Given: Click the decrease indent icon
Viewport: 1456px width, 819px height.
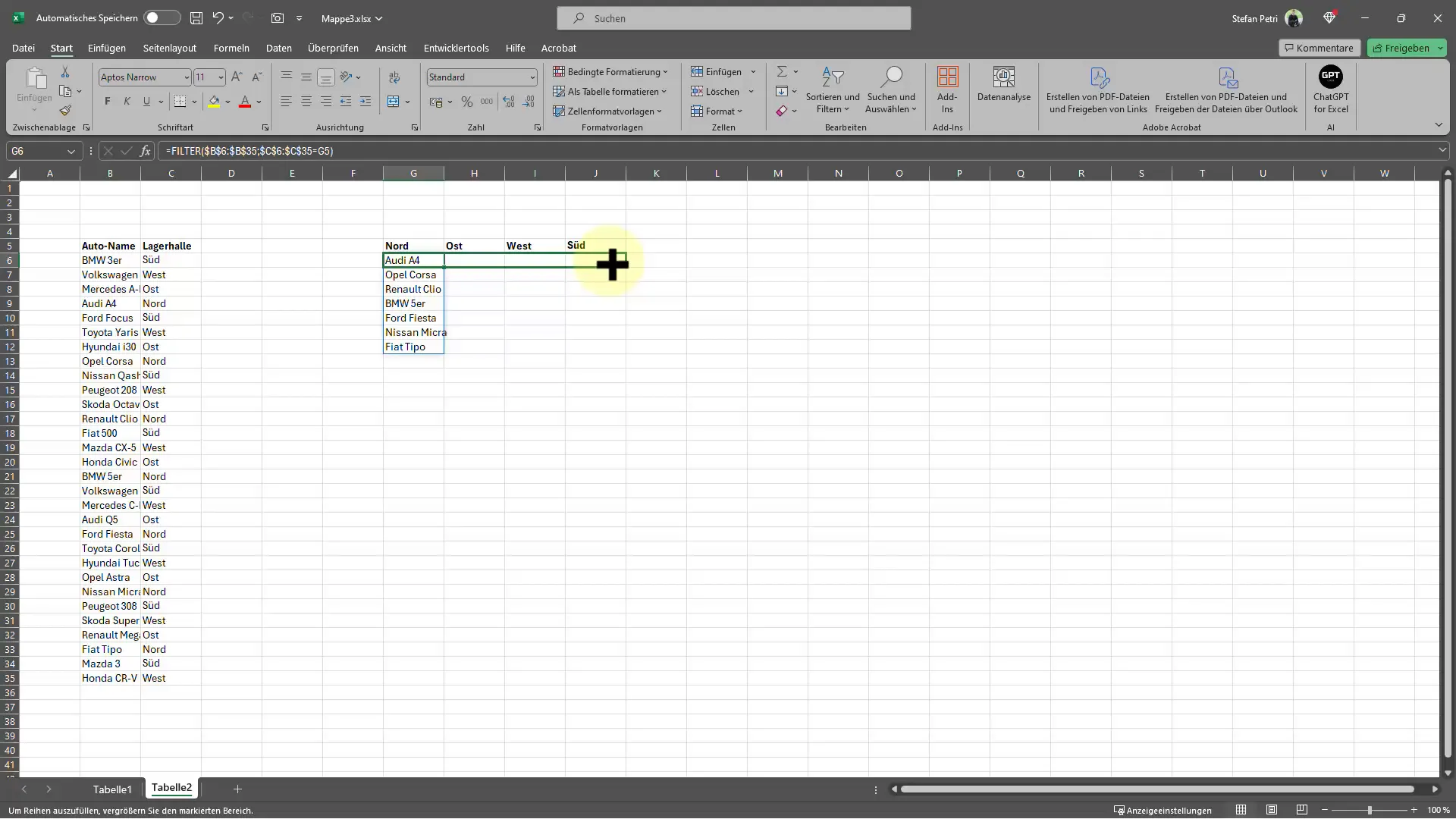Looking at the screenshot, I should pos(346,102).
